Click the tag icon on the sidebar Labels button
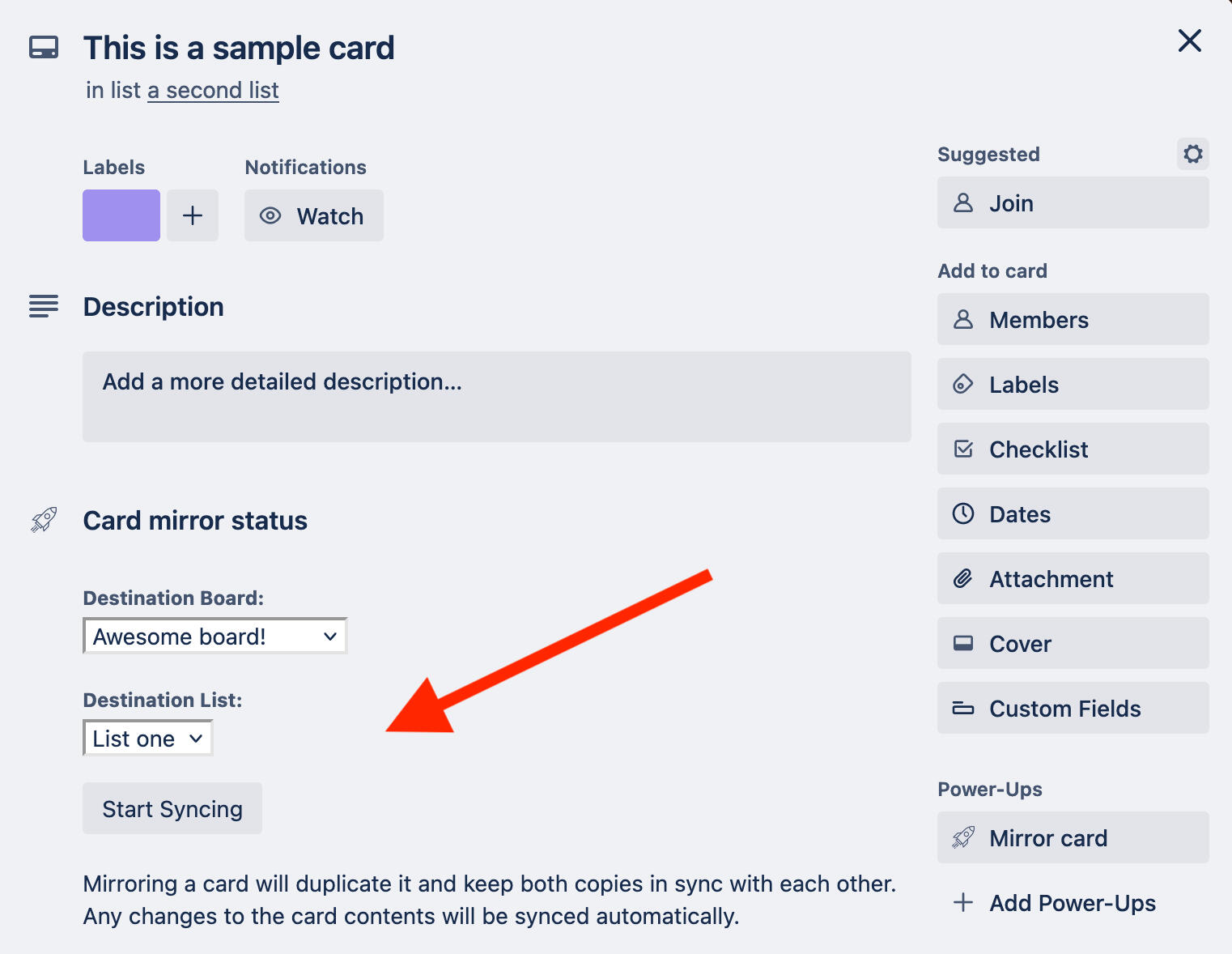 pyautogui.click(x=963, y=384)
